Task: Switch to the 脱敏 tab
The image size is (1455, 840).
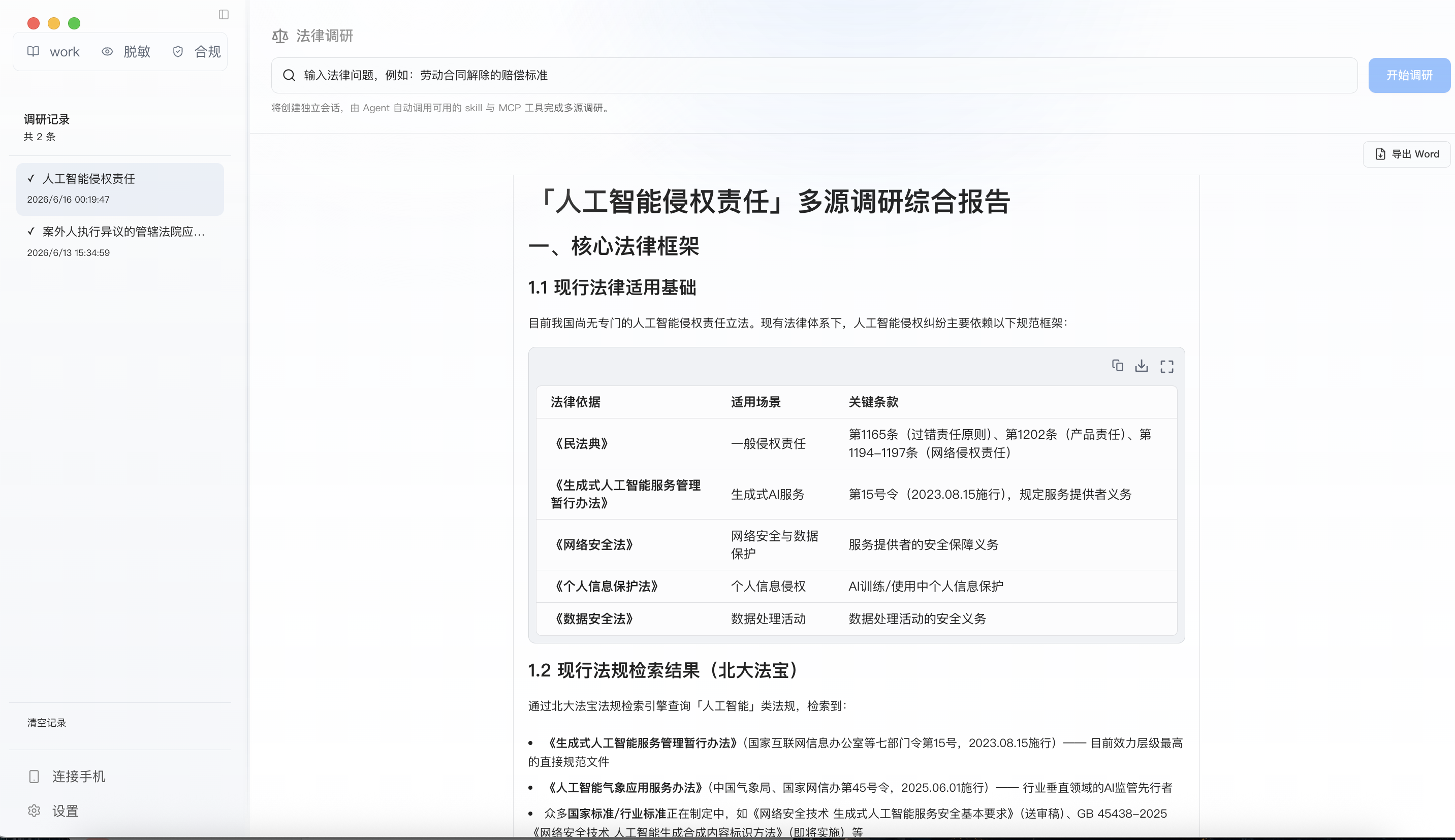Action: [x=126, y=52]
